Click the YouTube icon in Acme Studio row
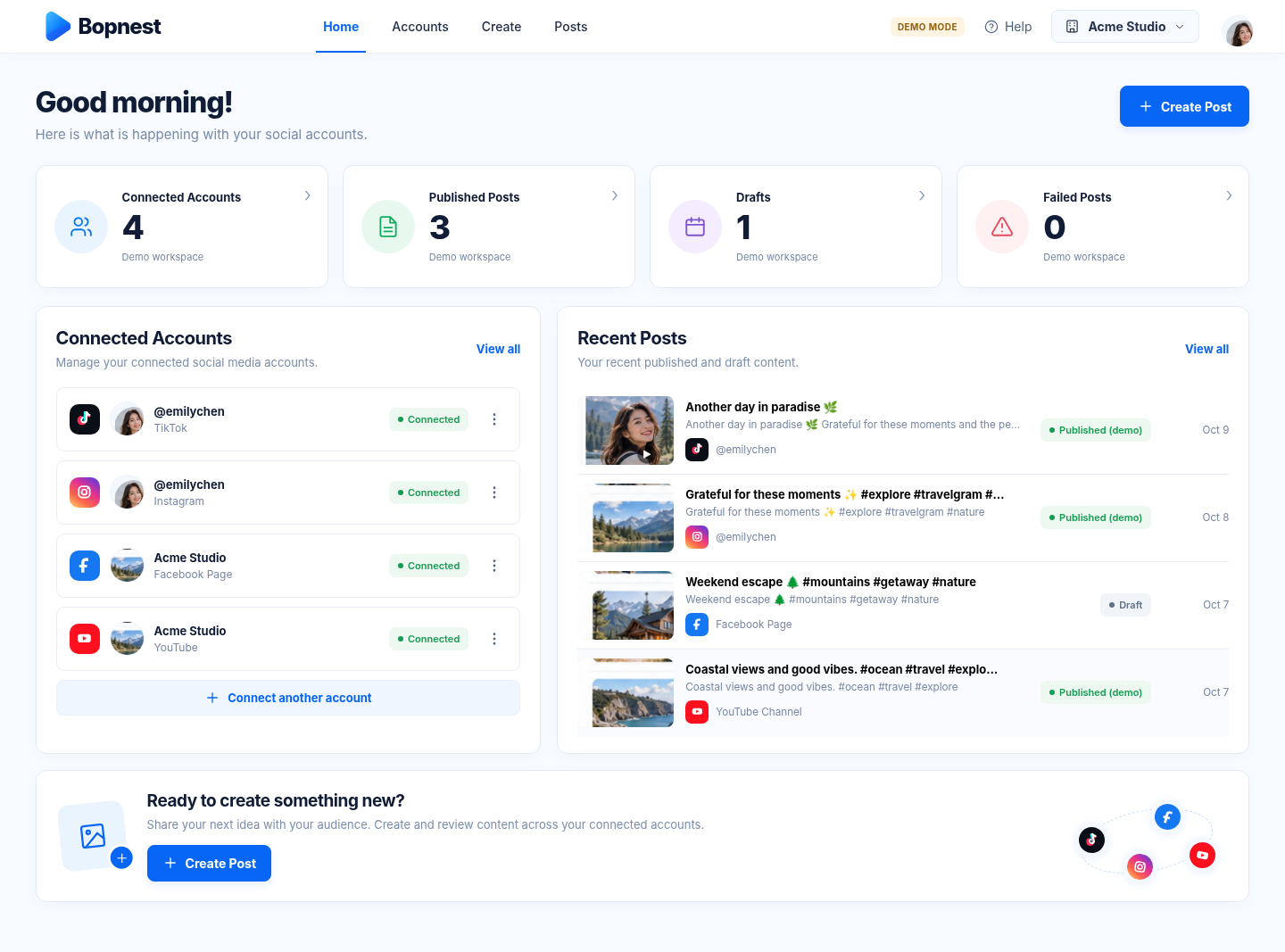The width and height of the screenshot is (1285, 952). point(85,639)
